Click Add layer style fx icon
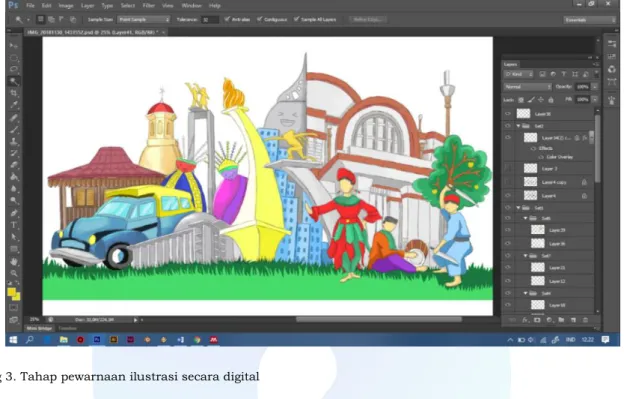 click(x=525, y=320)
